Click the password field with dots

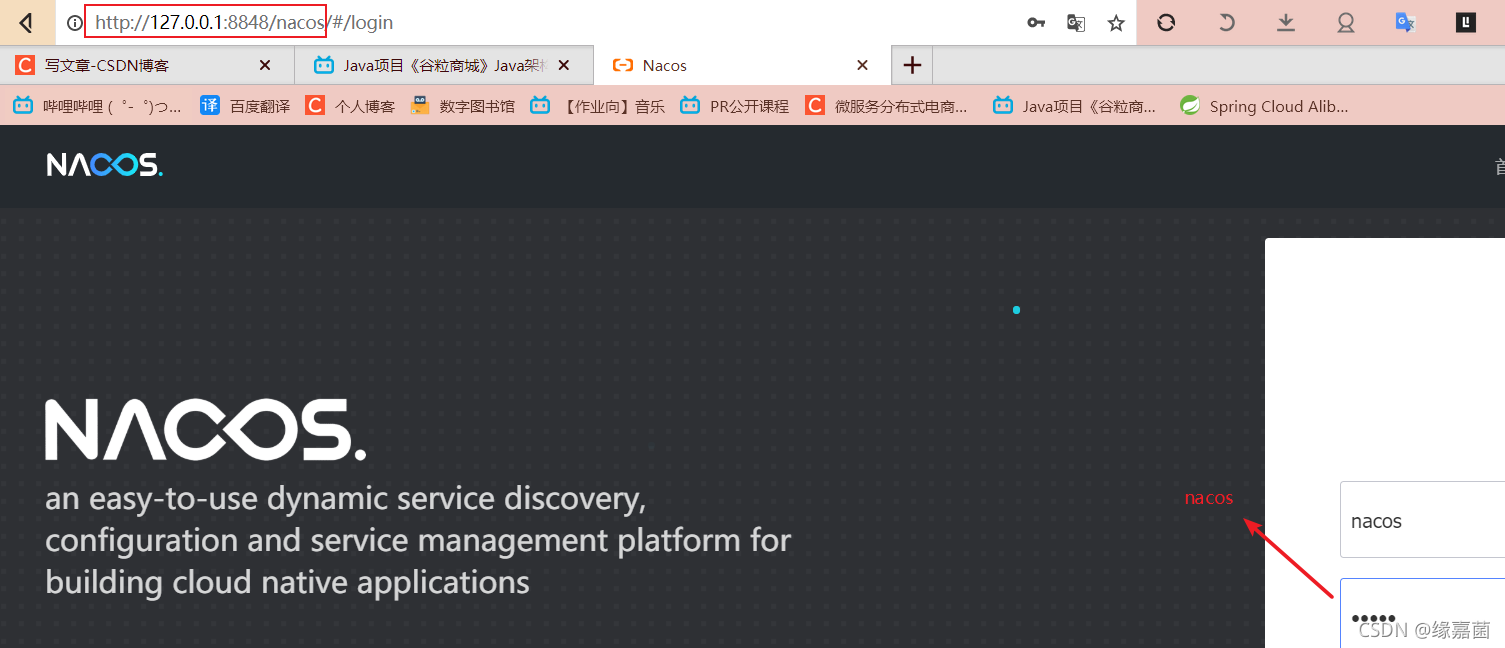click(x=1422, y=613)
